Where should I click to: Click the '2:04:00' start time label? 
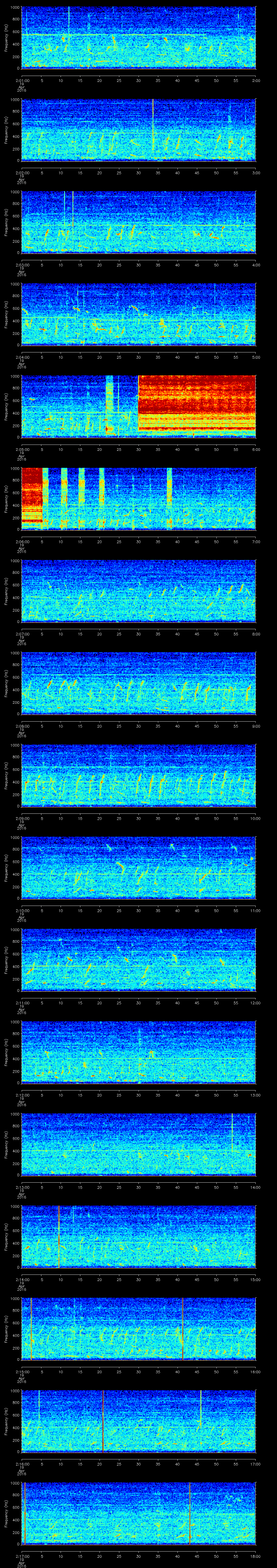[22, 357]
